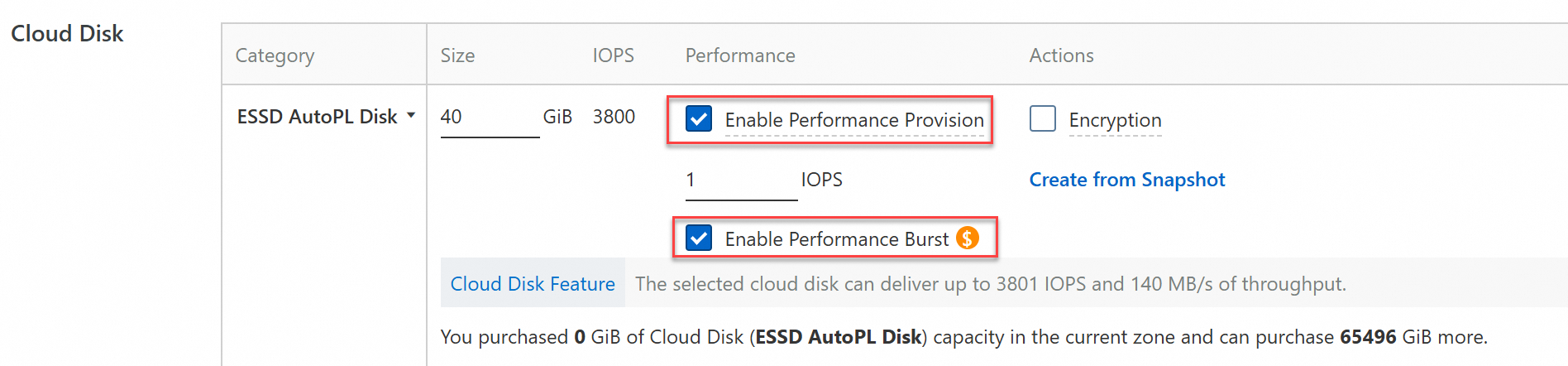1568x366 pixels.
Task: Tick the Encryption checkbox
Action: pos(1042,119)
